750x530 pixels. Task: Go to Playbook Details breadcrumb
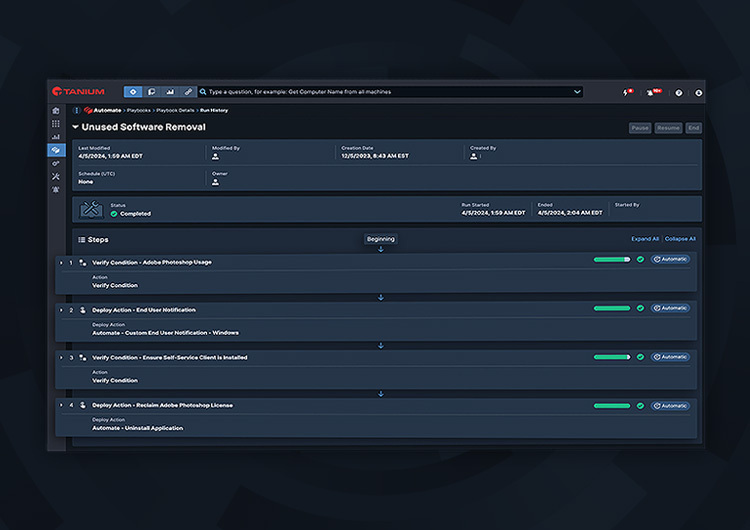[176, 110]
